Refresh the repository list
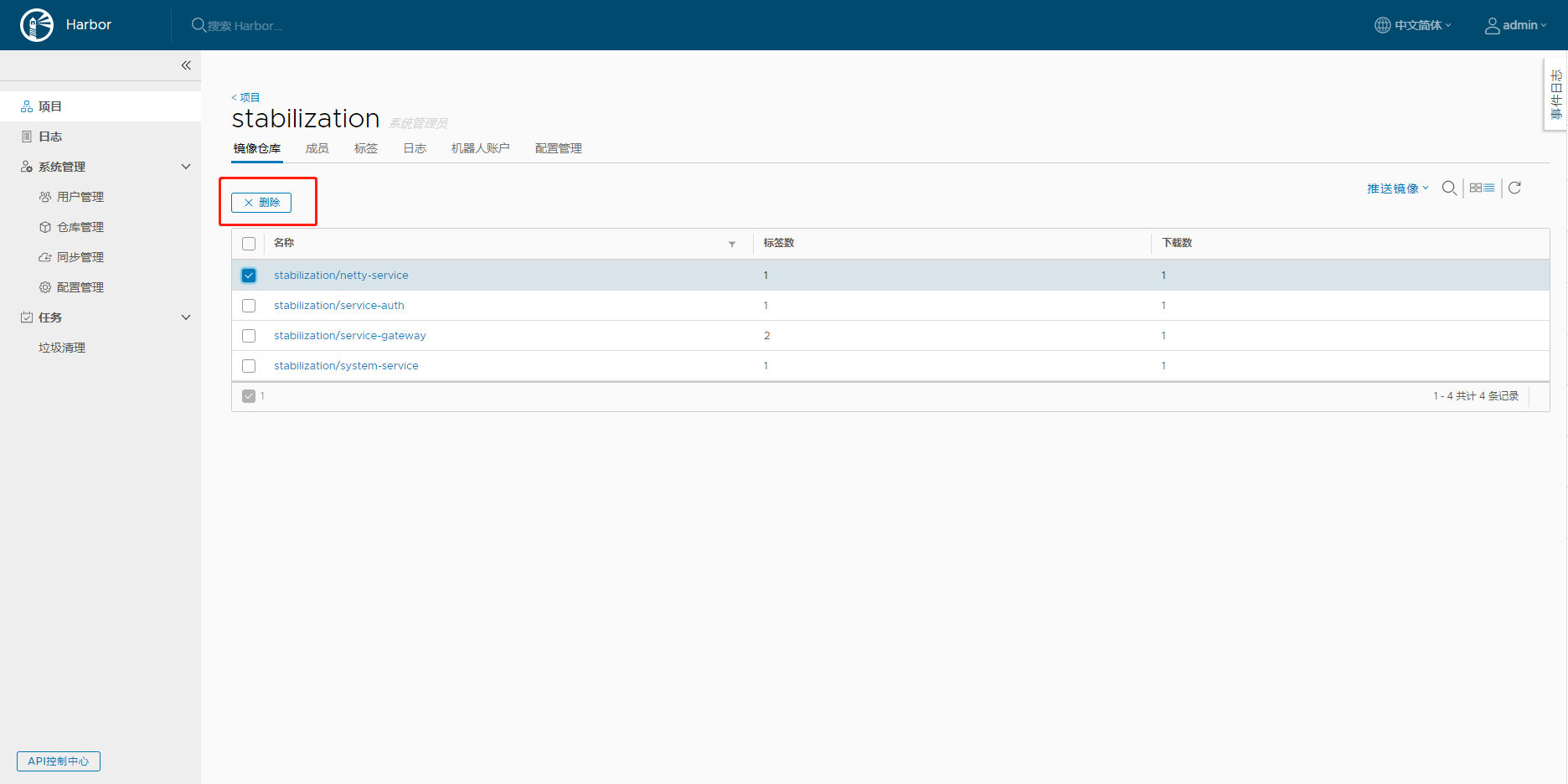This screenshot has width=1568, height=784. coord(1514,188)
